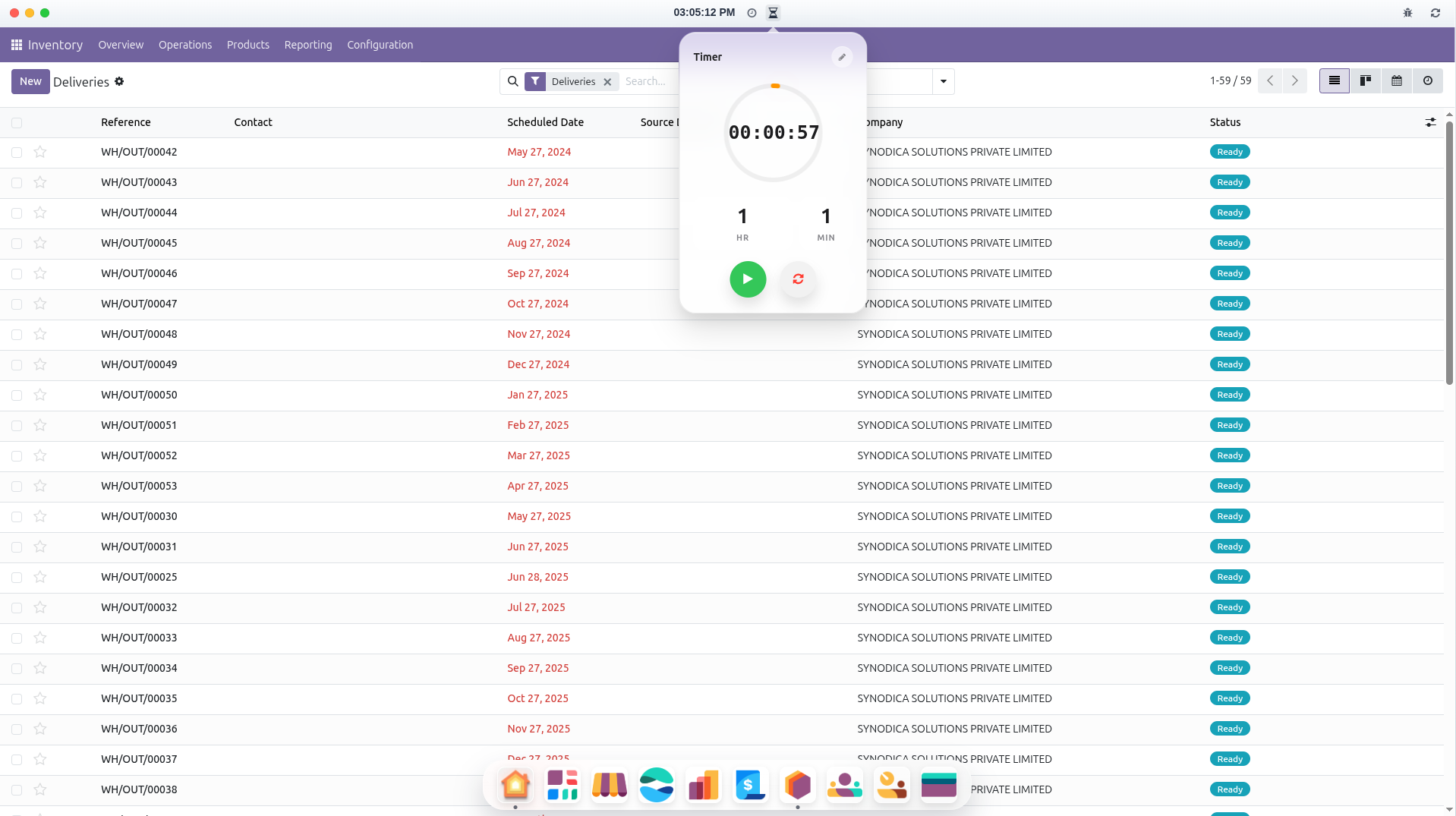Remove the Deliveries filter facet
Screen dimensions: 1456x816
(x=607, y=82)
